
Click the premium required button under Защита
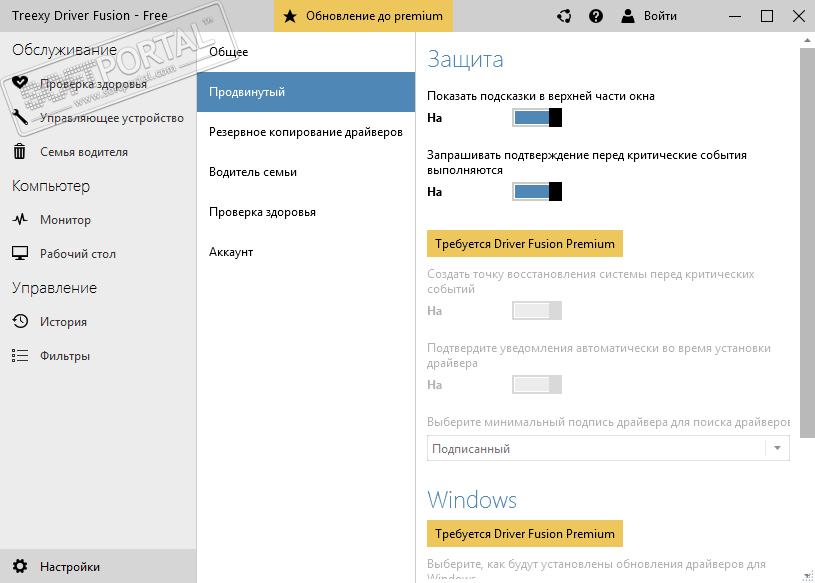click(525, 244)
